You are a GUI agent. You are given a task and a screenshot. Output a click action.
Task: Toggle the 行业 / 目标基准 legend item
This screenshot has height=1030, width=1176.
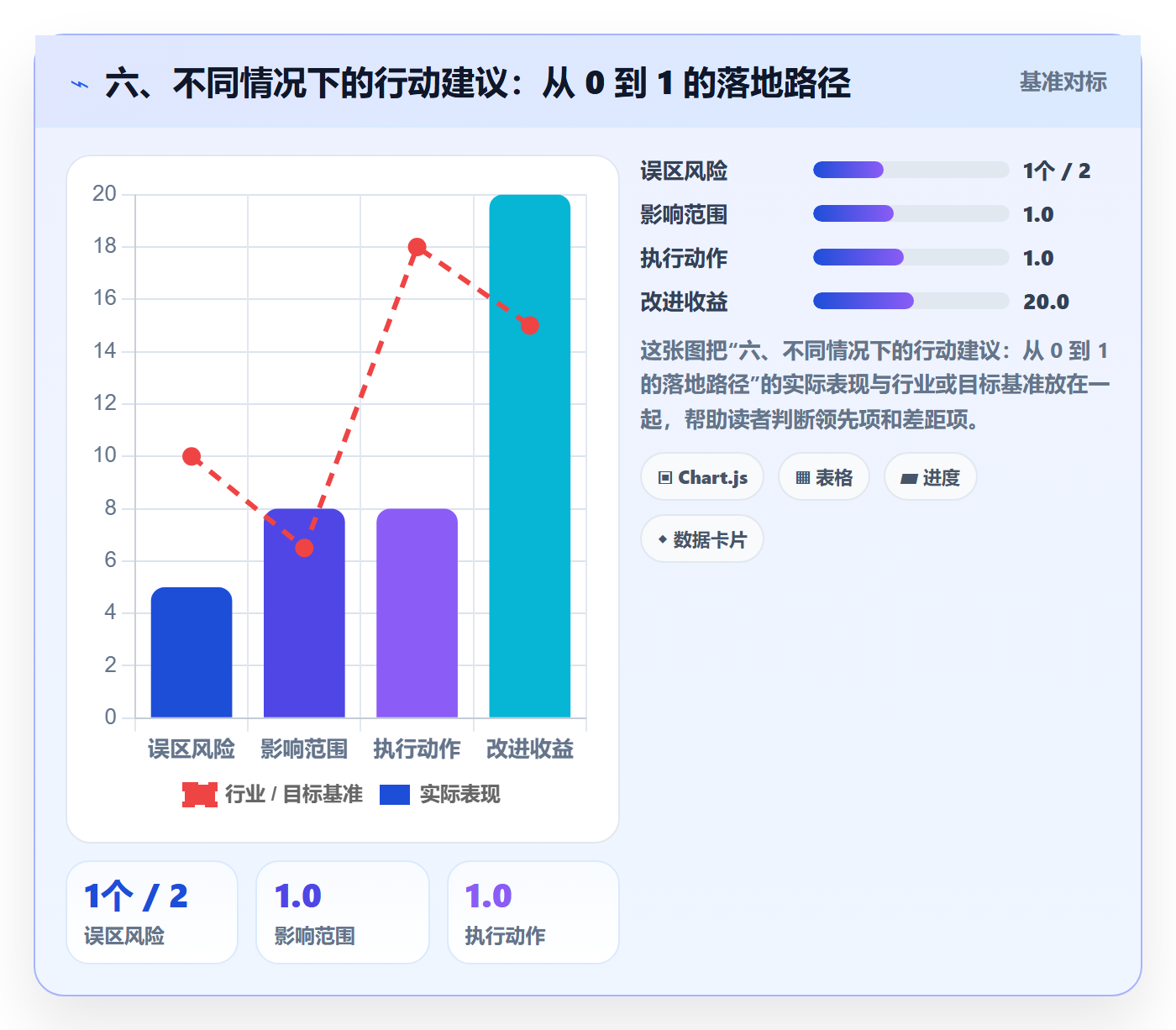[x=273, y=794]
